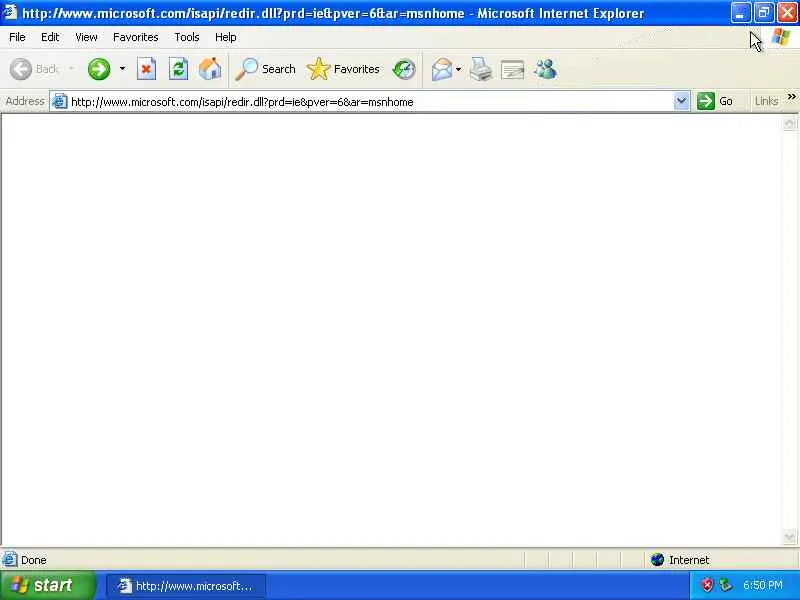
Task: Open the Mail toolbar button
Action: [442, 69]
